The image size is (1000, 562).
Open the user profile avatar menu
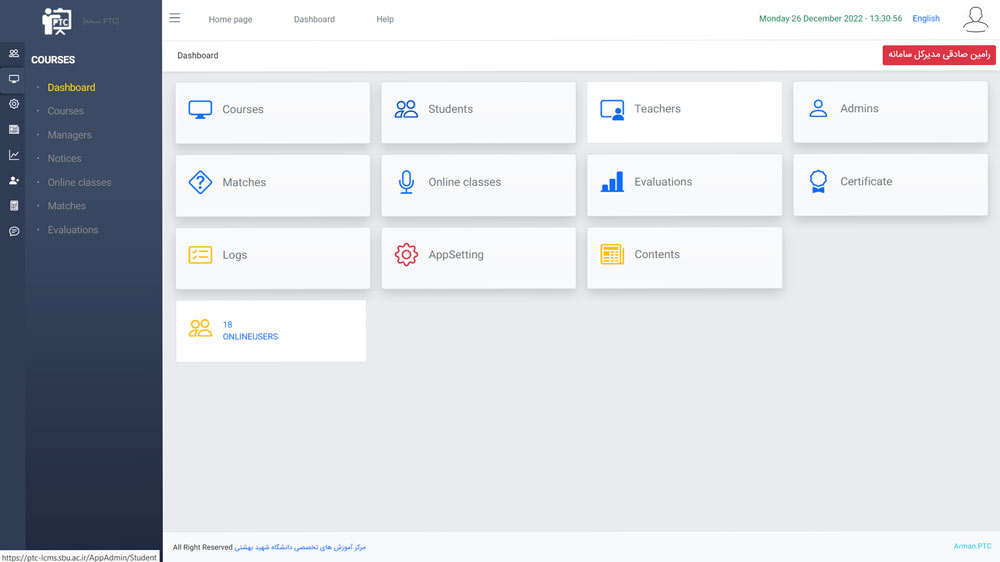[x=975, y=18]
